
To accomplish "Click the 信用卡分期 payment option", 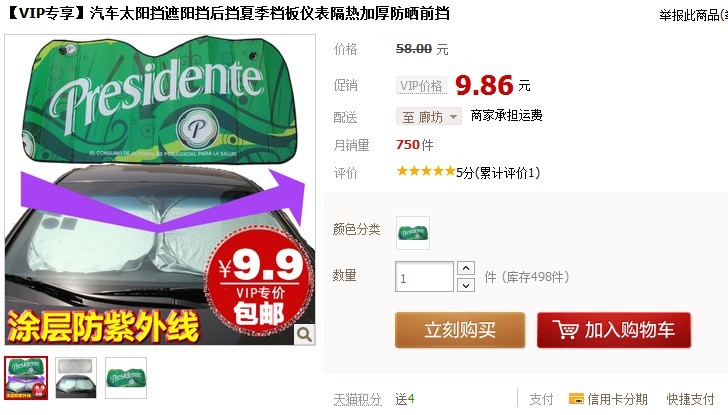I will pyautogui.click(x=617, y=399).
